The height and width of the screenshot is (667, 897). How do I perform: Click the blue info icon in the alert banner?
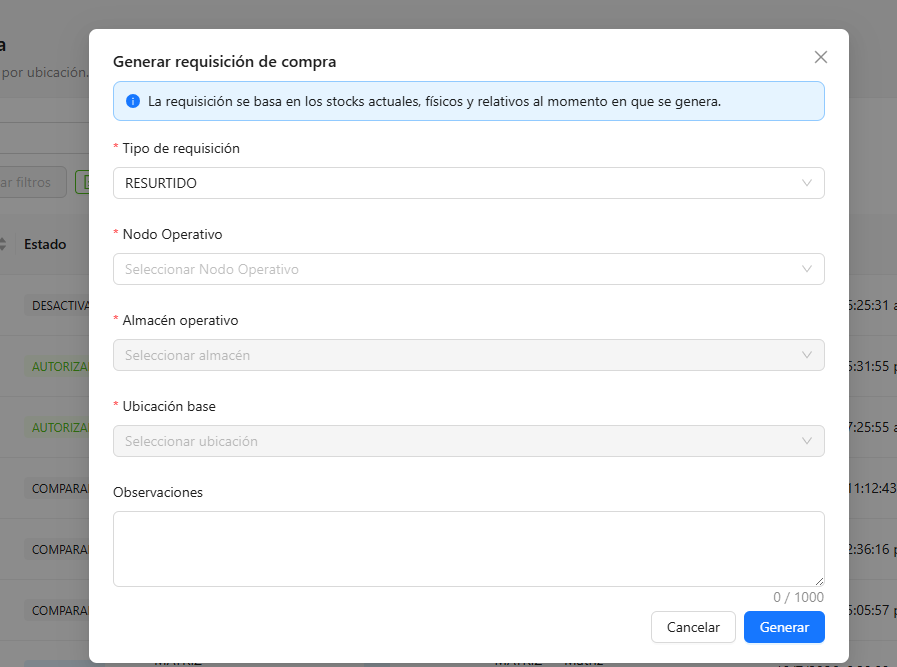point(133,101)
